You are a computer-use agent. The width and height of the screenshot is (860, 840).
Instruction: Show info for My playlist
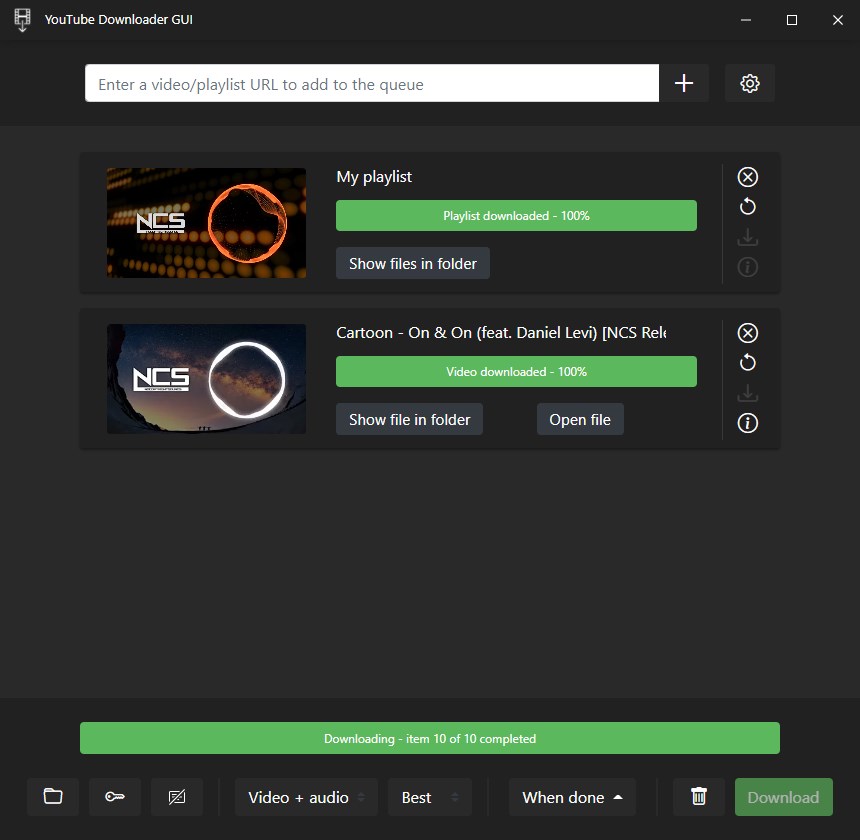tap(748, 267)
